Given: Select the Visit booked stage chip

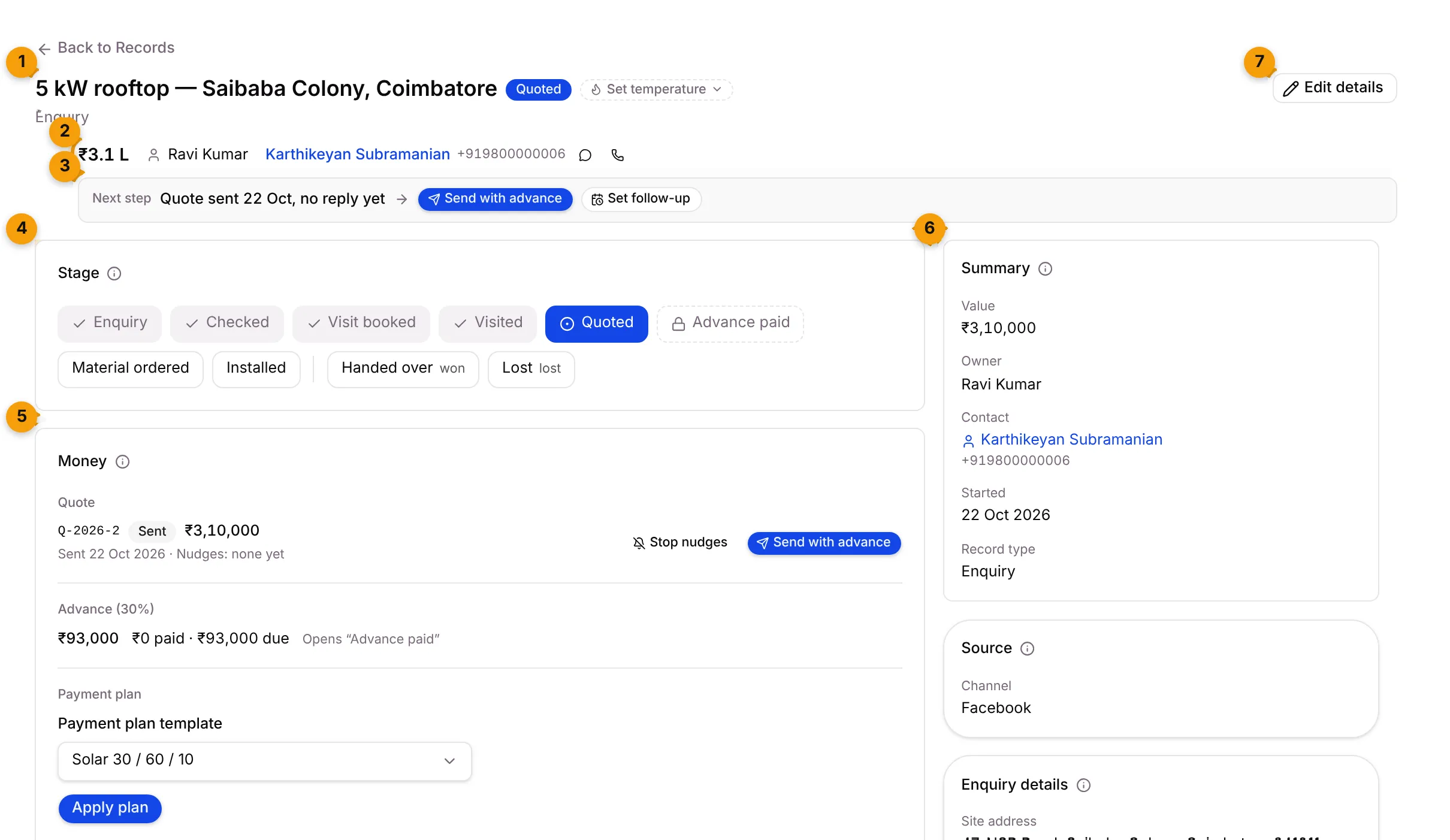Looking at the screenshot, I should click(361, 324).
